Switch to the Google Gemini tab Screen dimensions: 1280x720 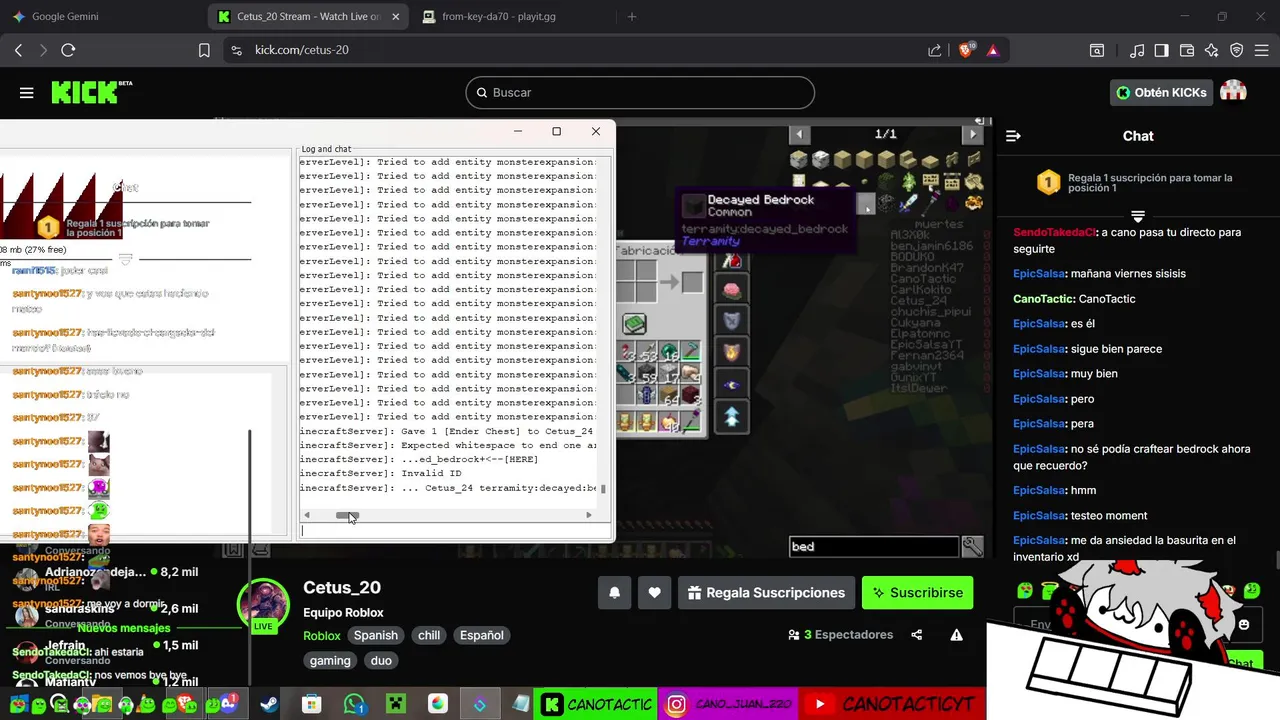[105, 16]
